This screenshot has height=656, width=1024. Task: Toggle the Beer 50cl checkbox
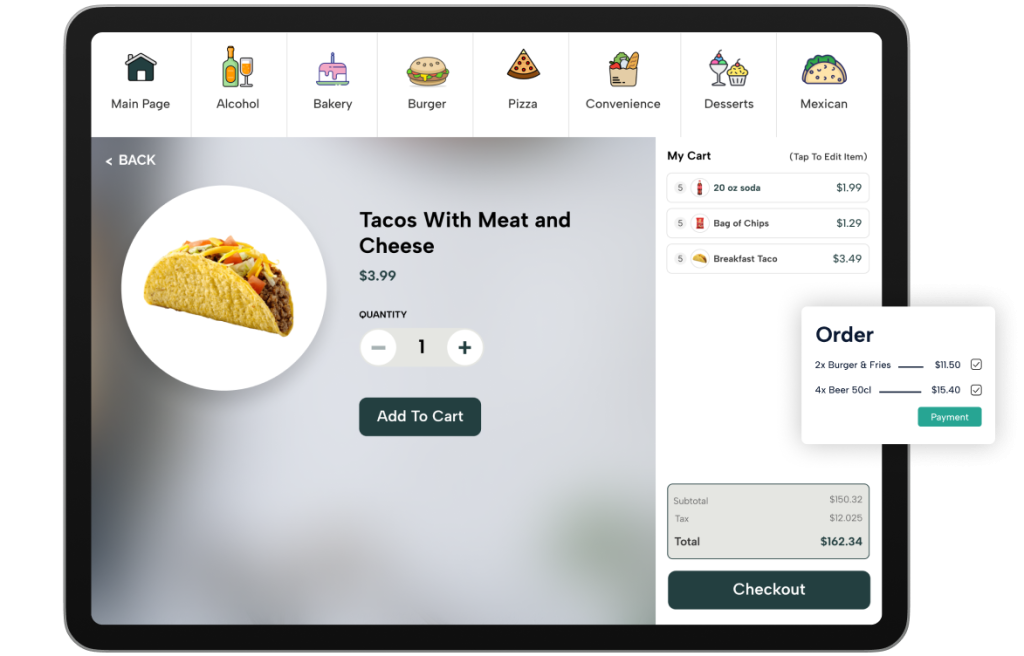[x=976, y=390]
